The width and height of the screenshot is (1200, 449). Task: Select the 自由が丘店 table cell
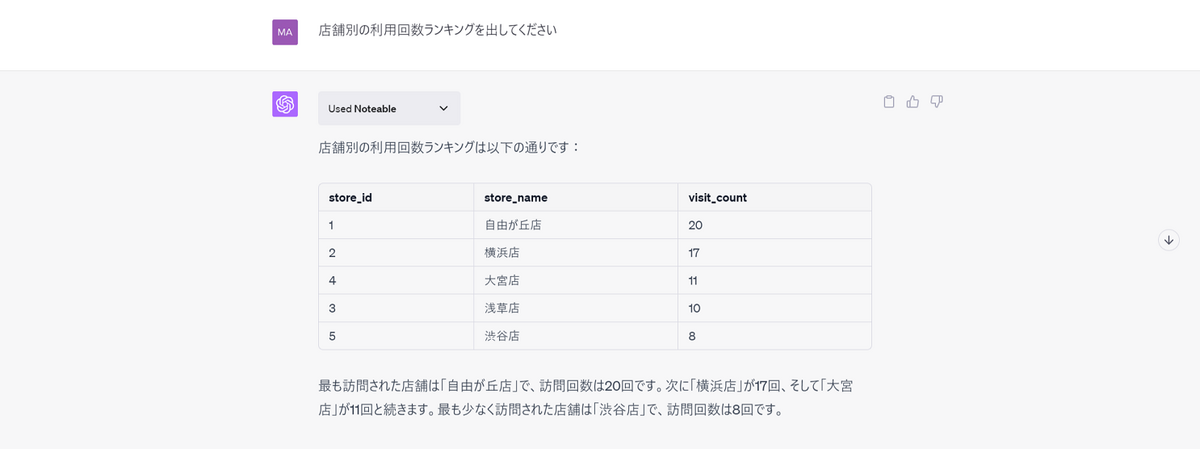coord(576,225)
